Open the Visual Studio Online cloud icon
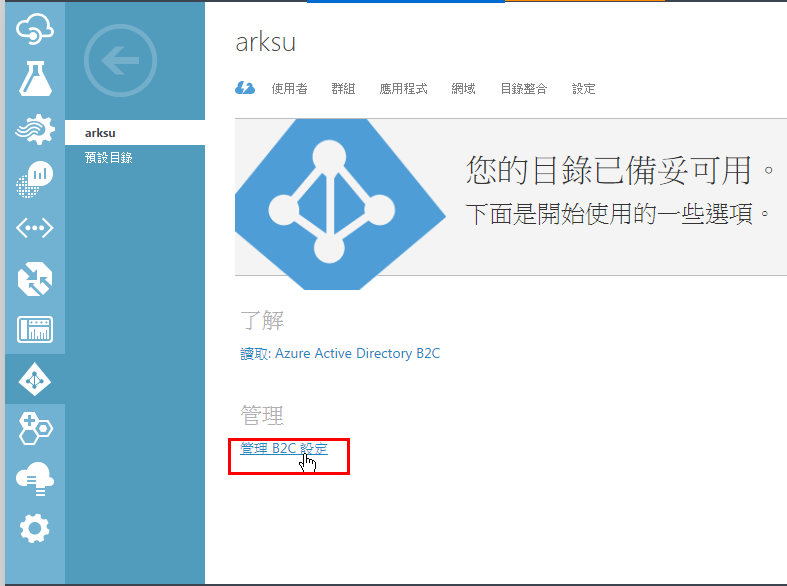Screen dimensions: 787x586 [35, 29]
